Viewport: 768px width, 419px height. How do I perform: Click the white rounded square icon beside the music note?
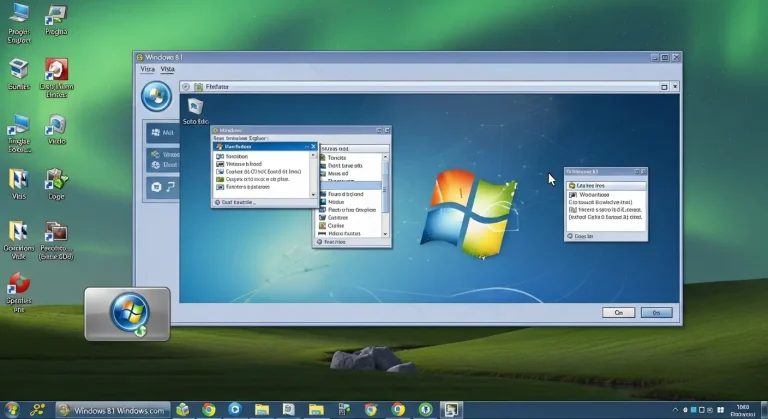pyautogui.click(x=156, y=187)
